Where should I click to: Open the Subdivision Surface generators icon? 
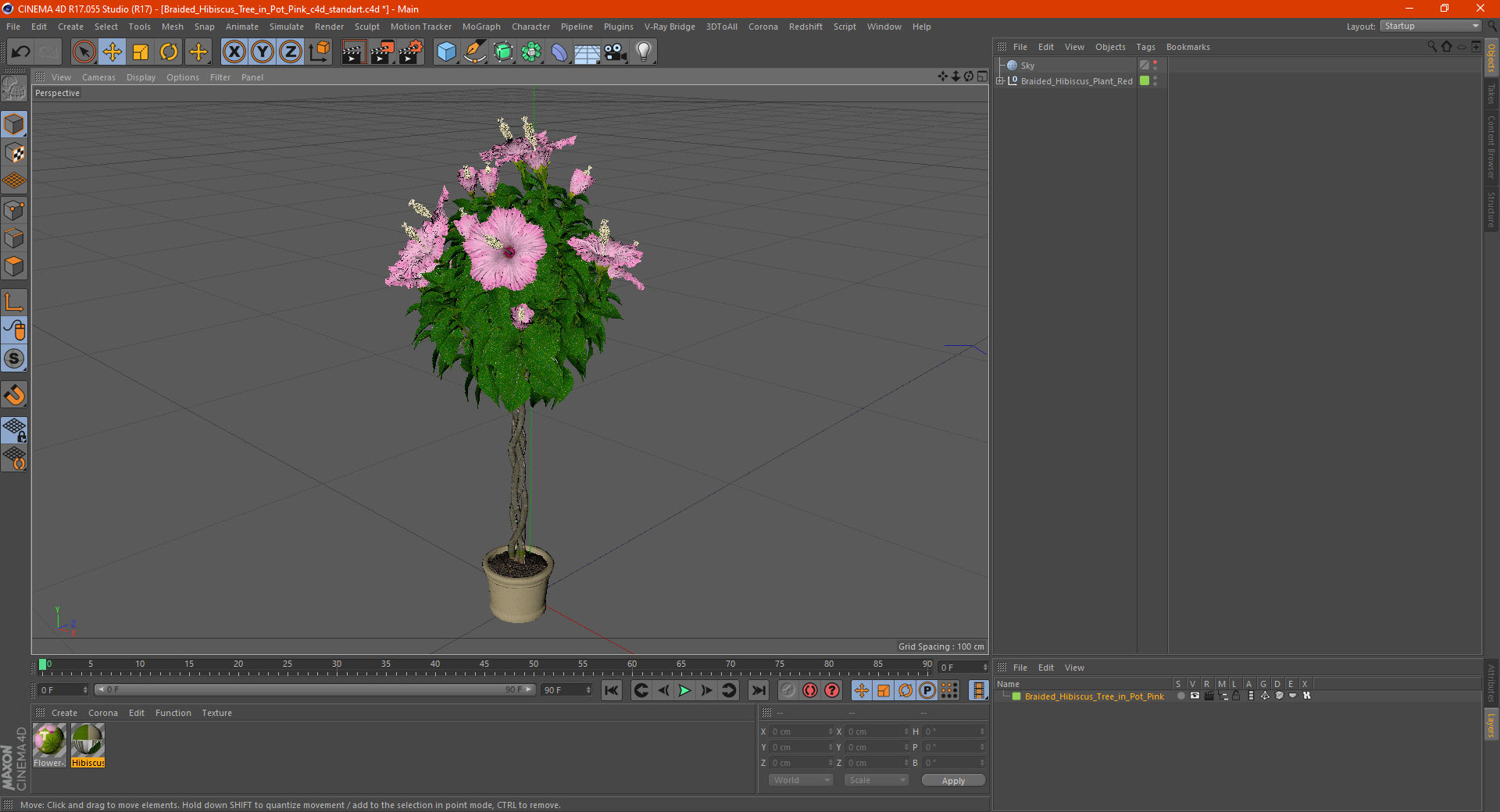(x=503, y=52)
